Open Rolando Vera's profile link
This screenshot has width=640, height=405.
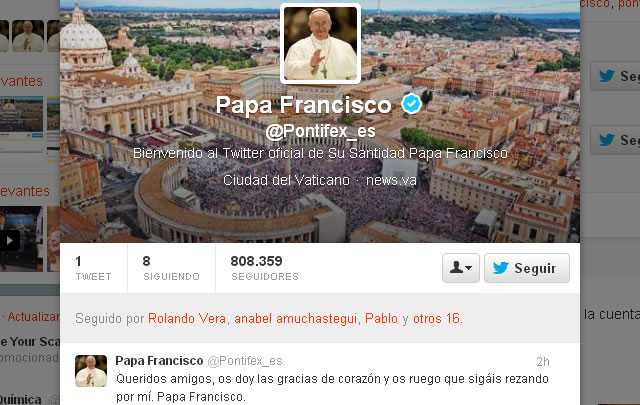[187, 318]
